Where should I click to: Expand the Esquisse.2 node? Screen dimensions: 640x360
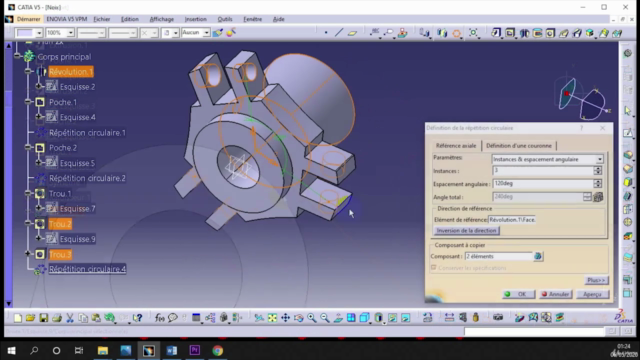coord(39,87)
